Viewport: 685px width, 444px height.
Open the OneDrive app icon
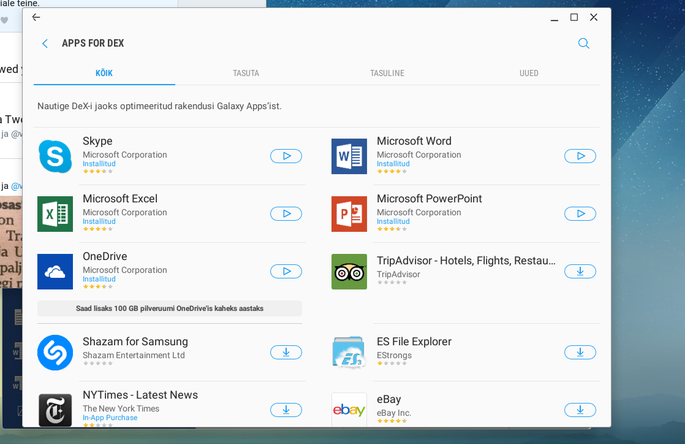[x=55, y=271]
